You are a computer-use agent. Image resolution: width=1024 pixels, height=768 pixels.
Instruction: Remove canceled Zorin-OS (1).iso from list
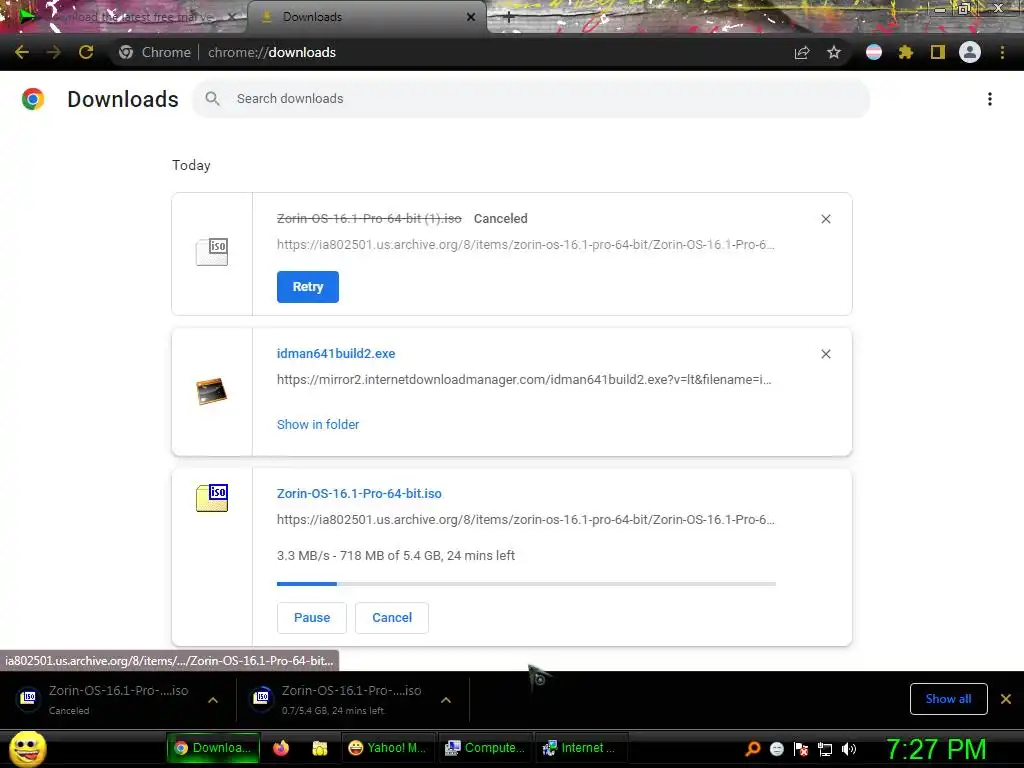[x=826, y=219]
